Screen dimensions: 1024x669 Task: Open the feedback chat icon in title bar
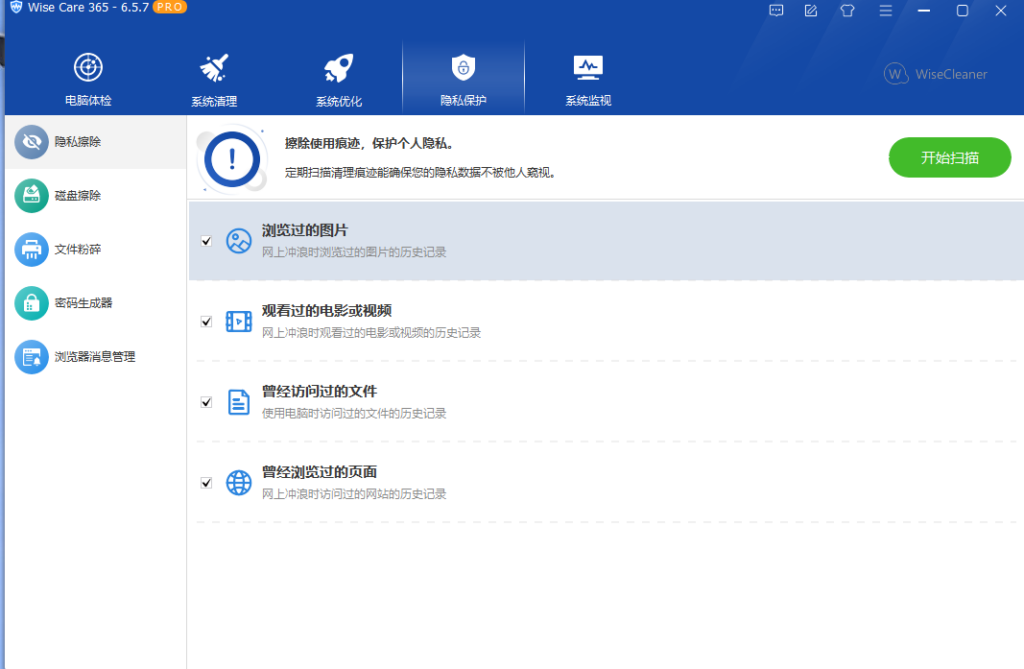pos(776,10)
